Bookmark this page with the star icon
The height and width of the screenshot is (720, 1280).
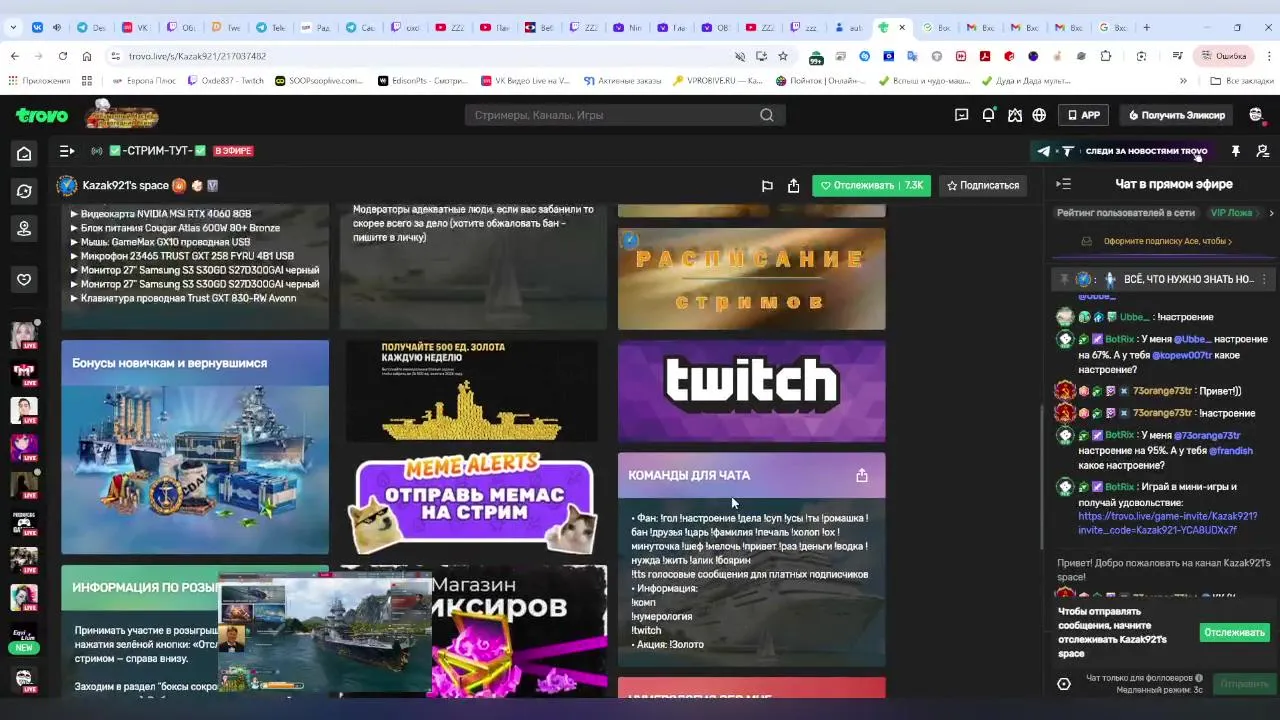click(x=782, y=56)
